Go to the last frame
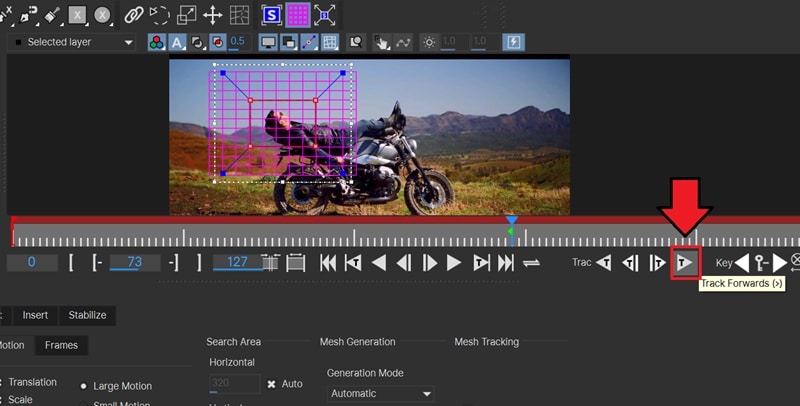 click(506, 263)
